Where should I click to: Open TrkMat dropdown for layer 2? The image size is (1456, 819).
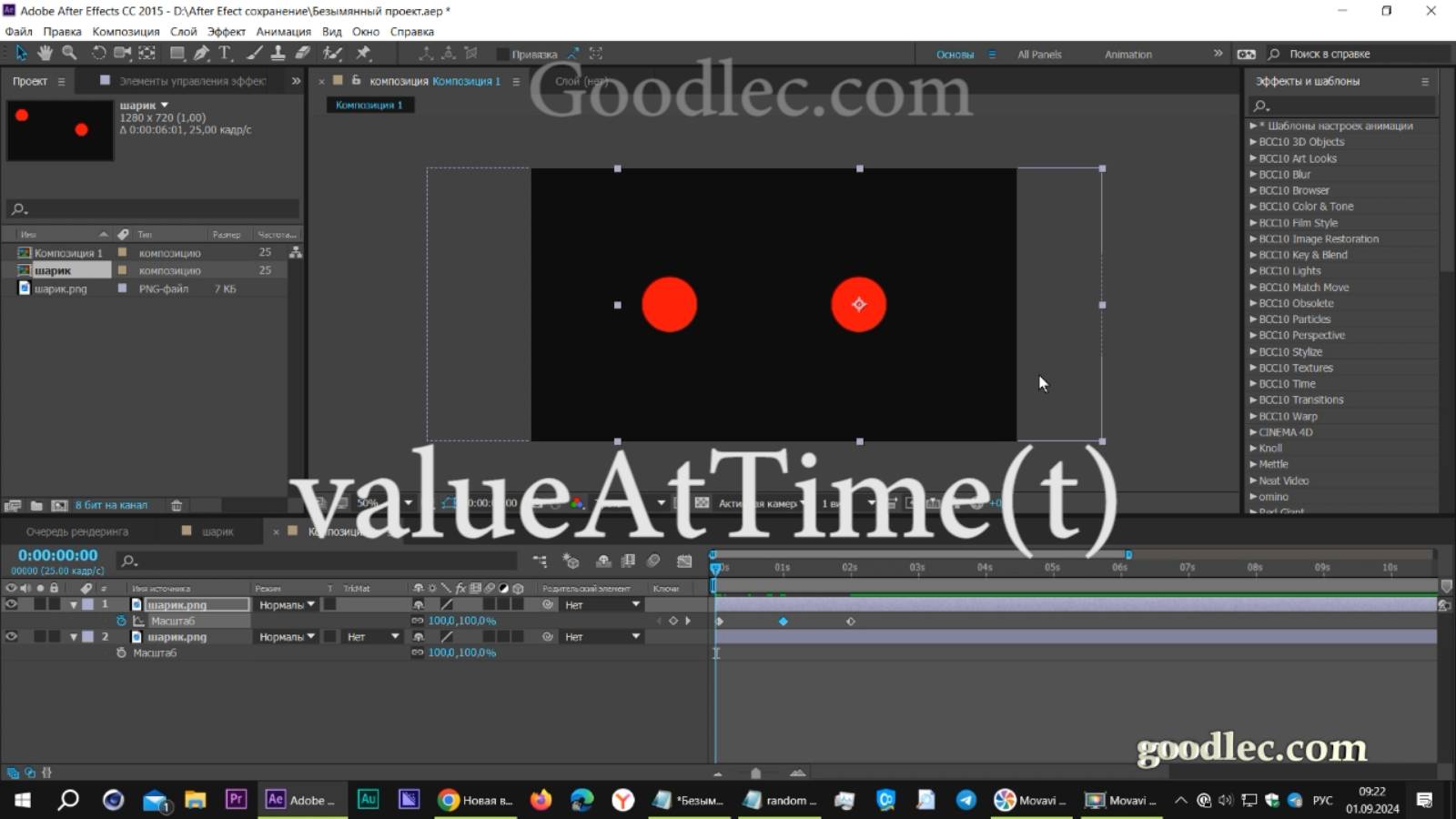[373, 637]
